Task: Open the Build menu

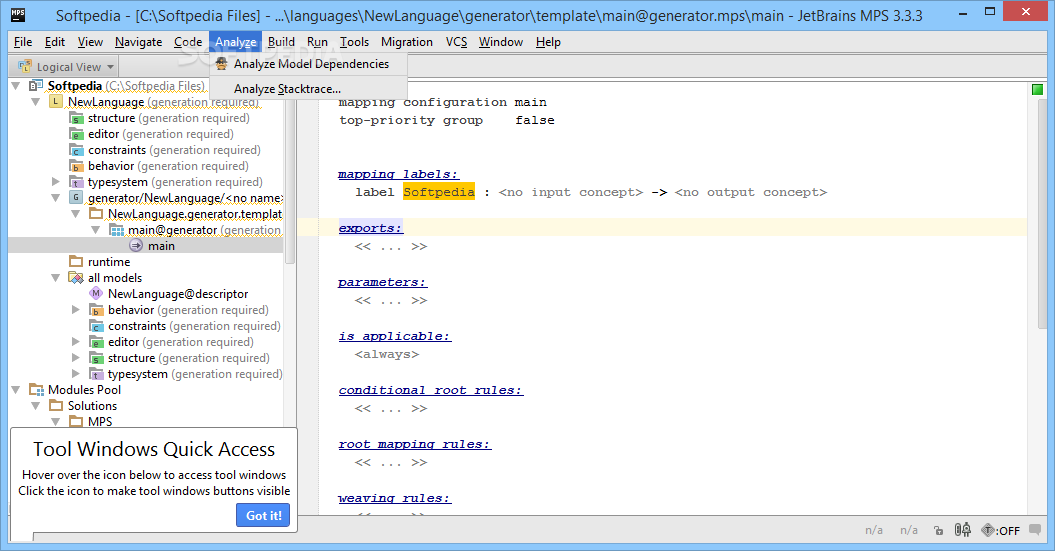Action: coord(281,42)
